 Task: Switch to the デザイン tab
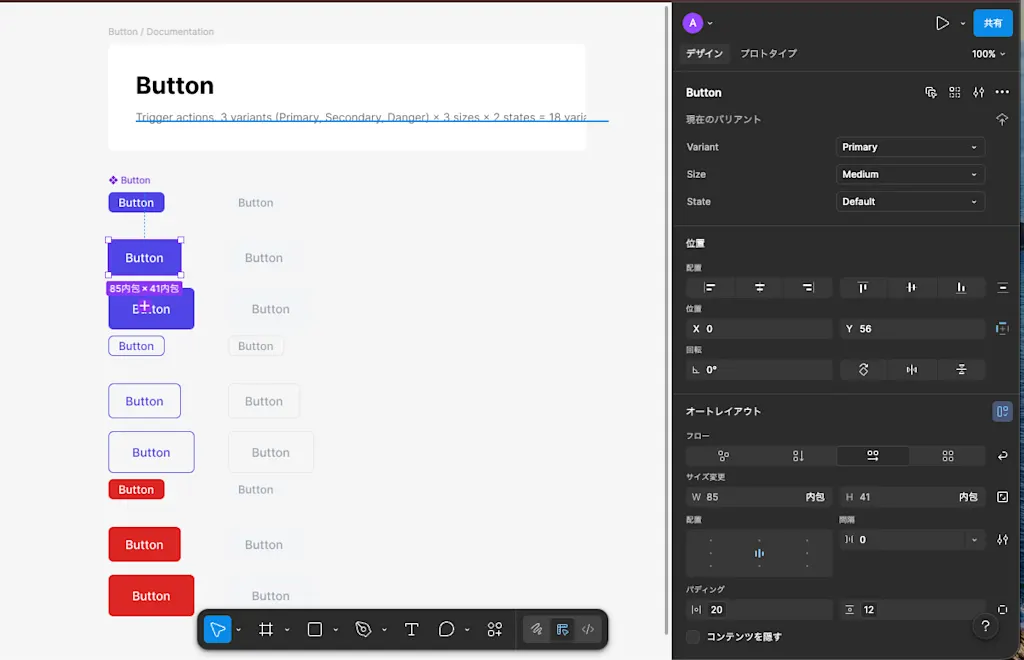704,54
